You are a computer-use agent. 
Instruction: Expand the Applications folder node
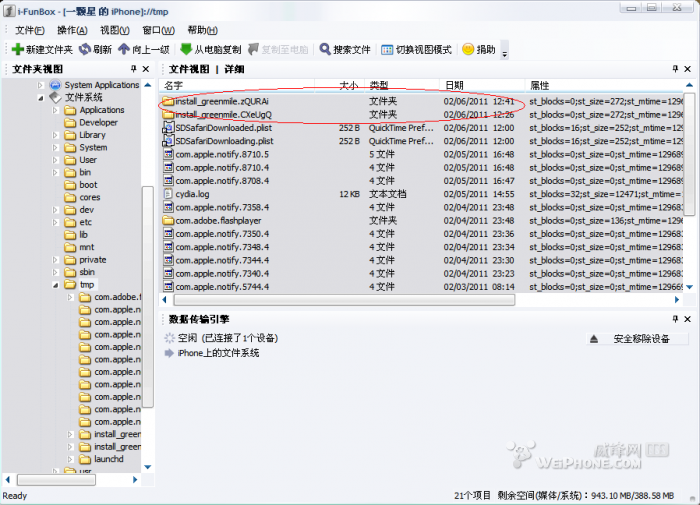55,110
